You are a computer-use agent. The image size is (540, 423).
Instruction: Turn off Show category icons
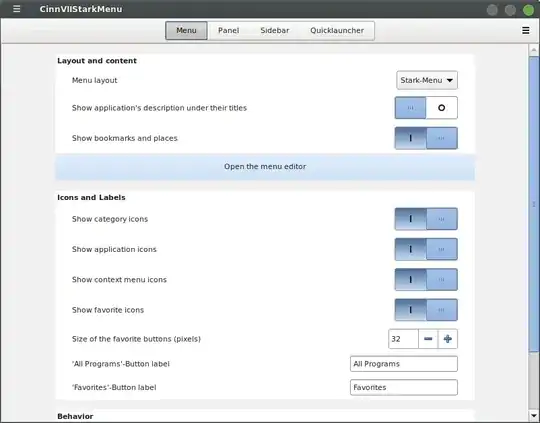click(x=426, y=219)
